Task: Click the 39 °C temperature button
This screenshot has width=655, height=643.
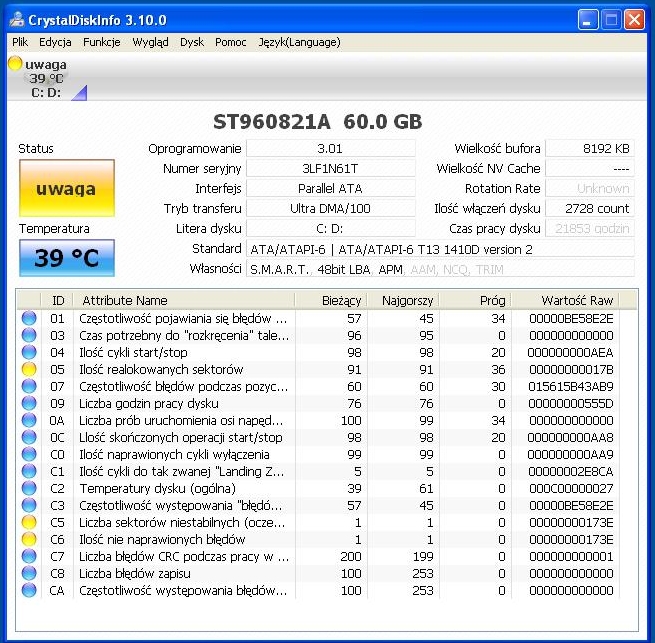Action: [67, 258]
